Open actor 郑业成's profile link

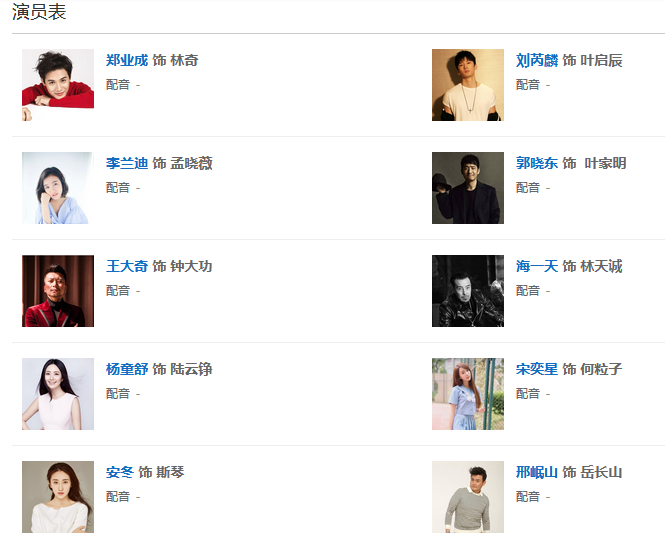(127, 61)
